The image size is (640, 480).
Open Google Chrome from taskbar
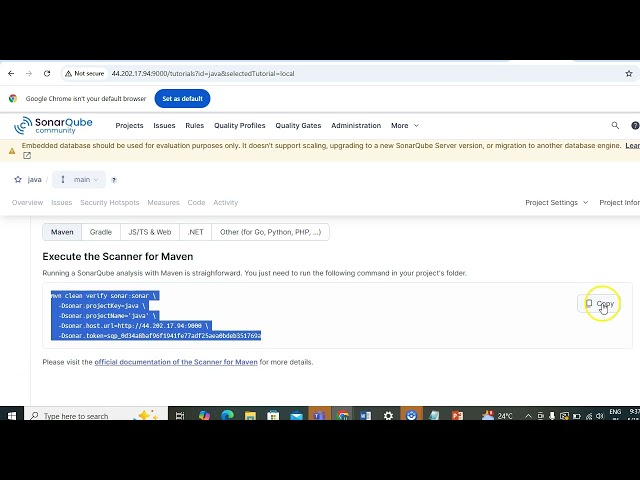tap(342, 415)
